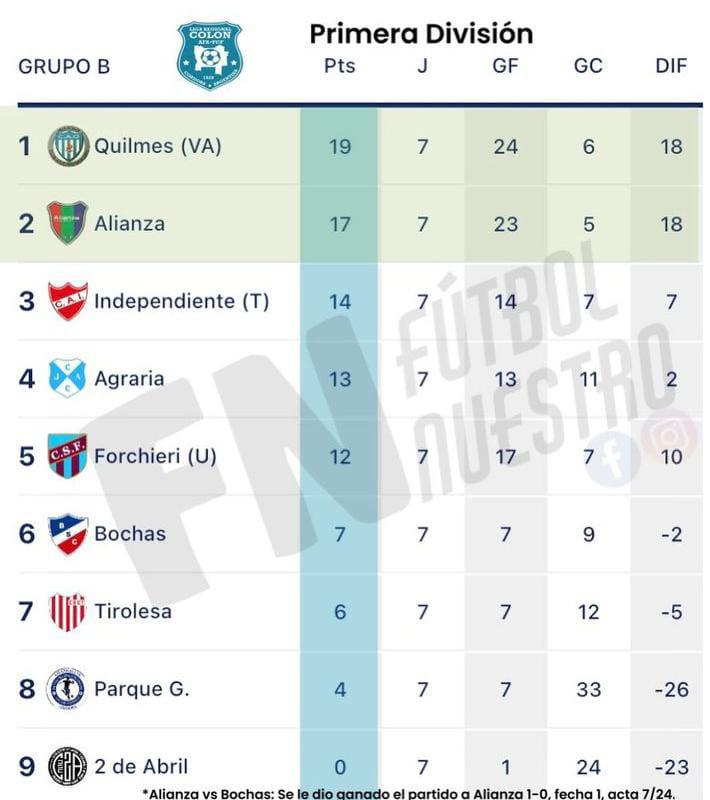Screen dimensions: 710x800
Task: Click the Liga Regional Colón league crest
Action: pos(209,55)
